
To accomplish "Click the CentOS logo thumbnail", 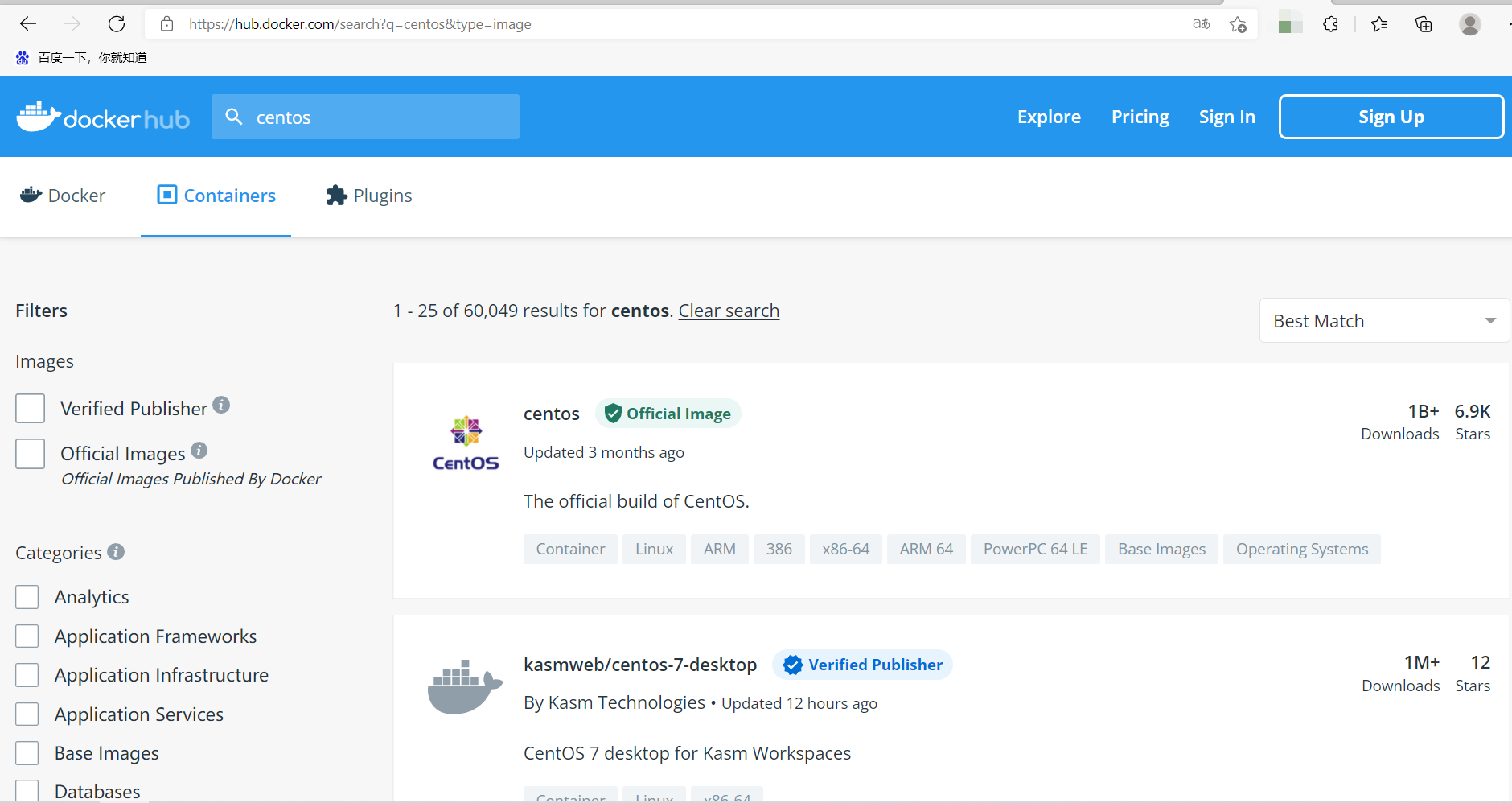I will (x=466, y=443).
